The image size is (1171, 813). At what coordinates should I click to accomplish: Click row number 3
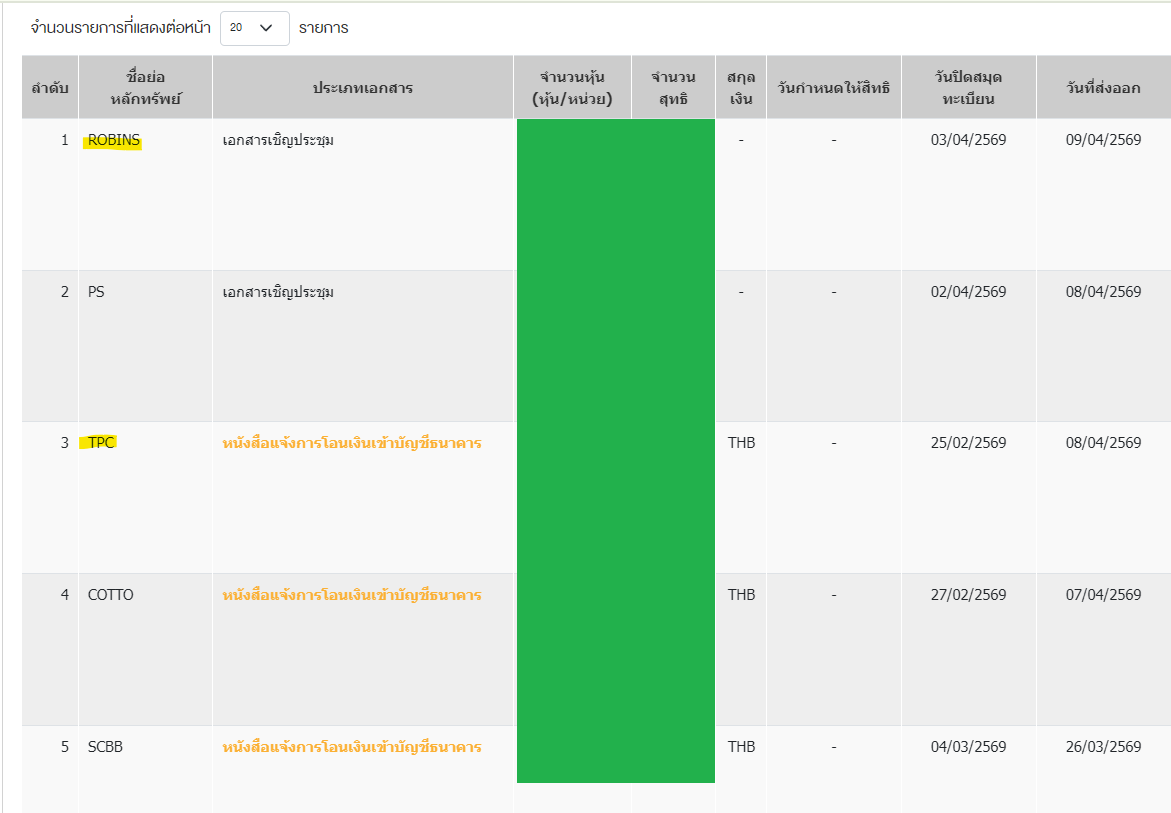65,443
